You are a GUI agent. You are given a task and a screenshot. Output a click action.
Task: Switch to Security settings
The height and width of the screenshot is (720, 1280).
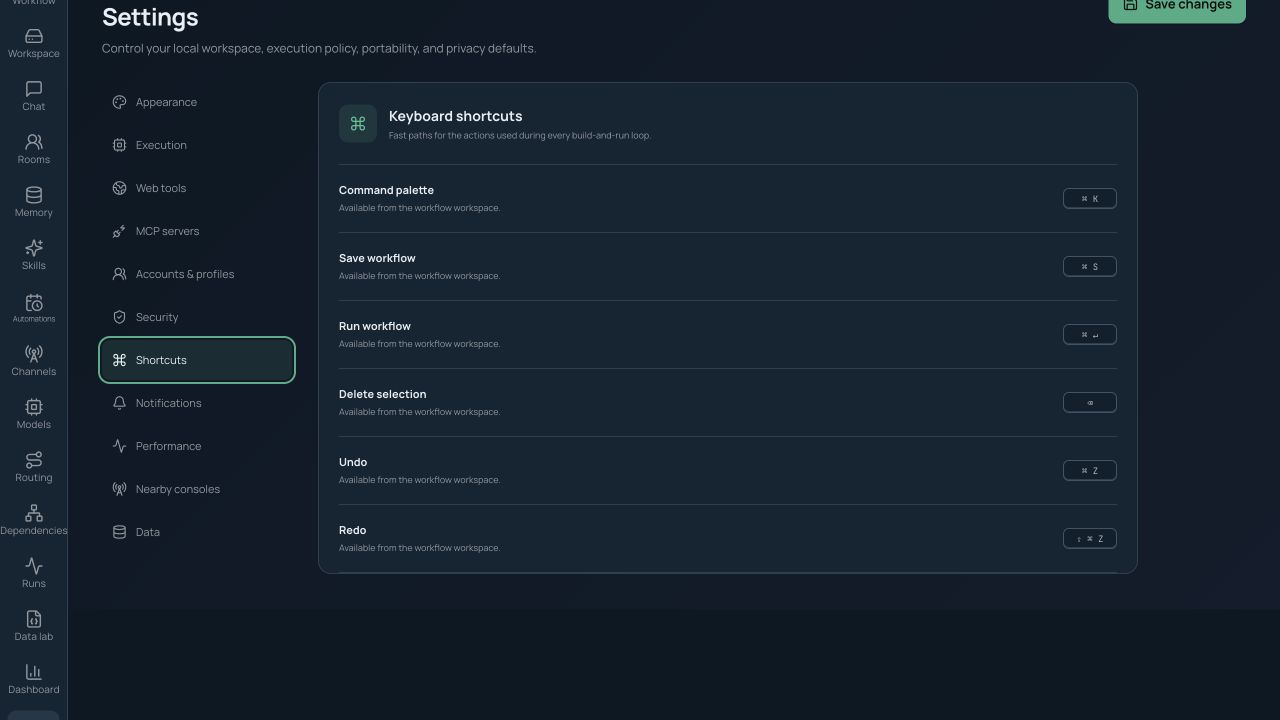tap(197, 317)
